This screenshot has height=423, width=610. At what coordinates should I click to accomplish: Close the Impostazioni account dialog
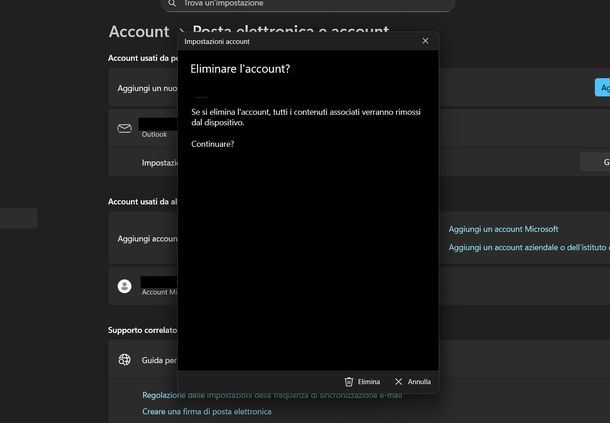[x=425, y=41]
